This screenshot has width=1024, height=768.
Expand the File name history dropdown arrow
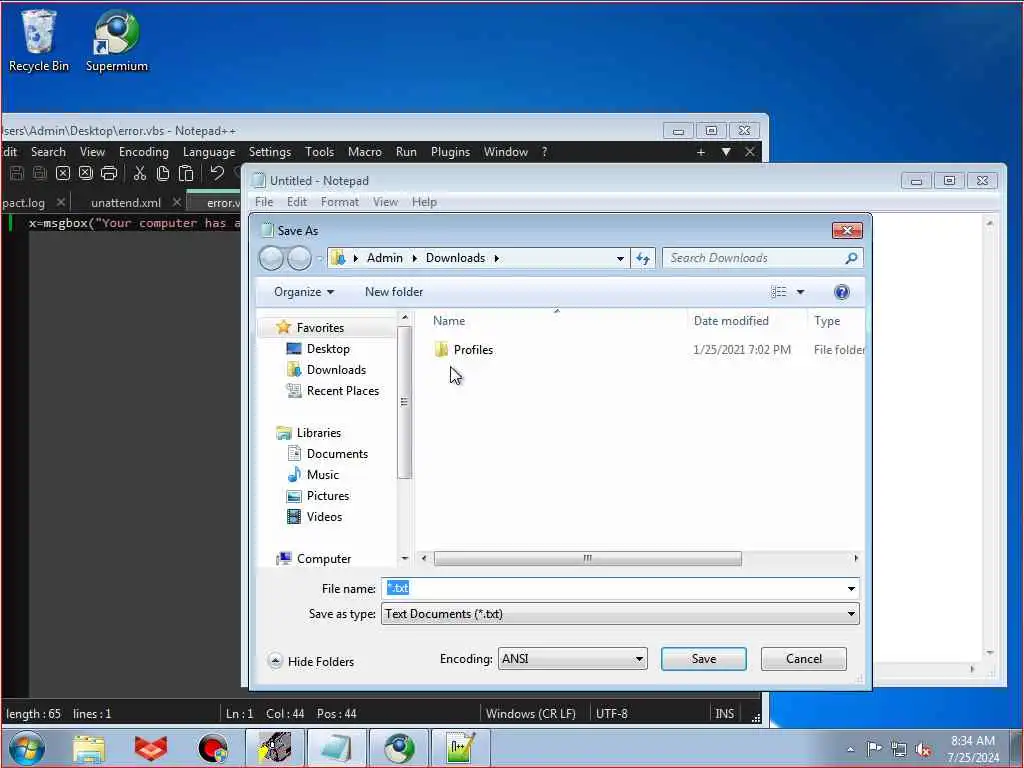[851, 588]
